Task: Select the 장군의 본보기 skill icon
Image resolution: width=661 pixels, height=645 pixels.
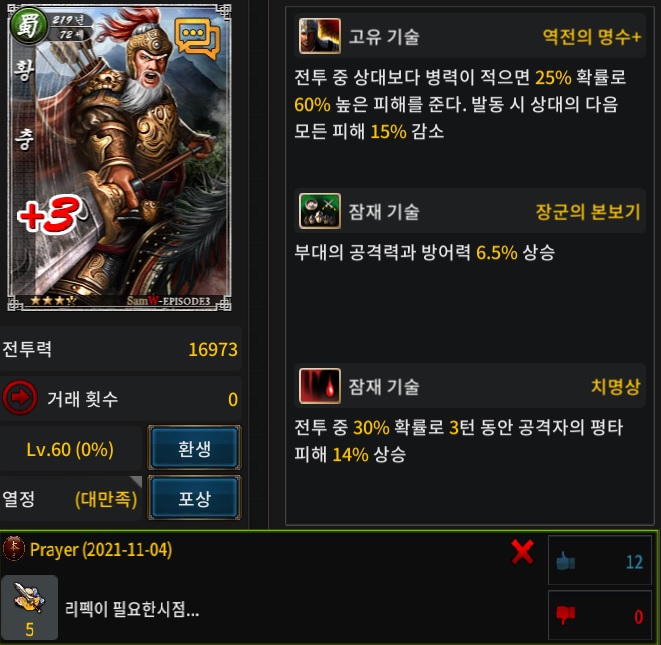Action: (320, 211)
